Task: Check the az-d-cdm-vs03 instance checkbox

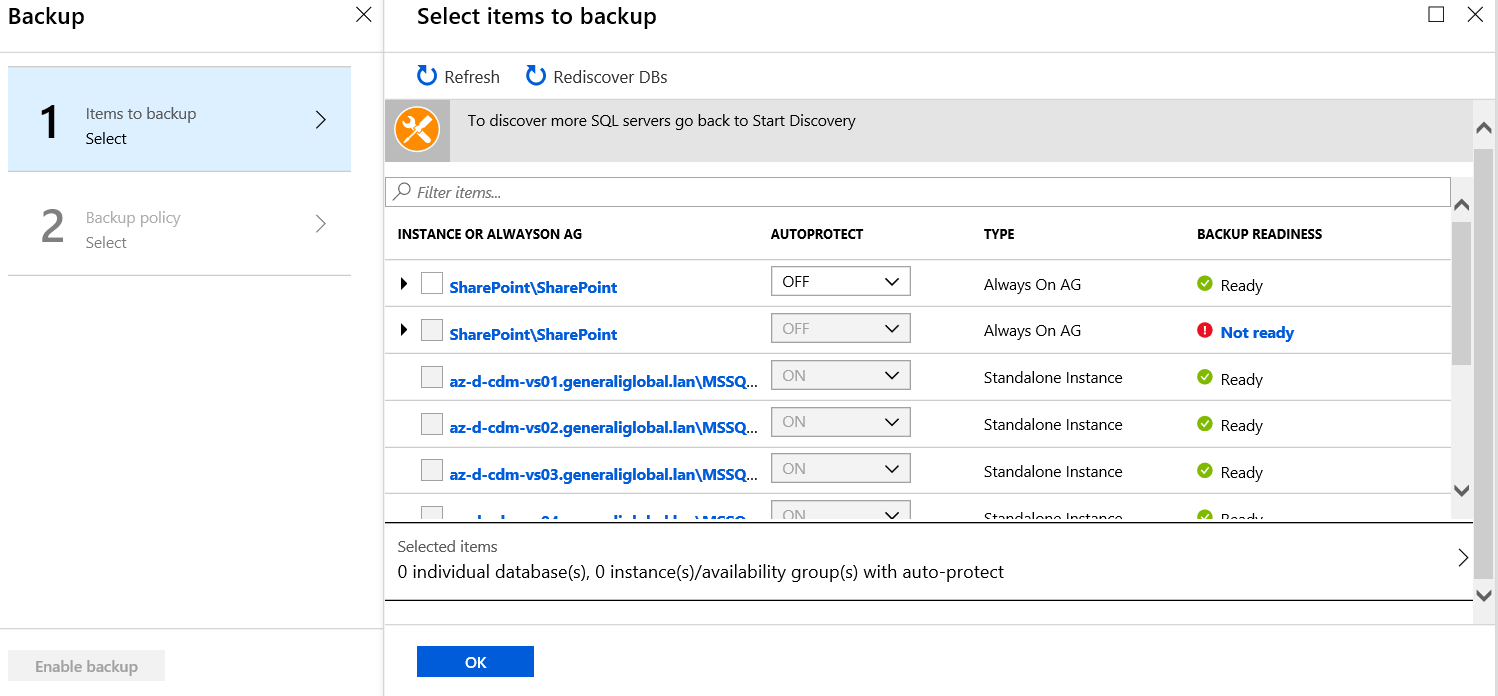Action: (x=431, y=470)
